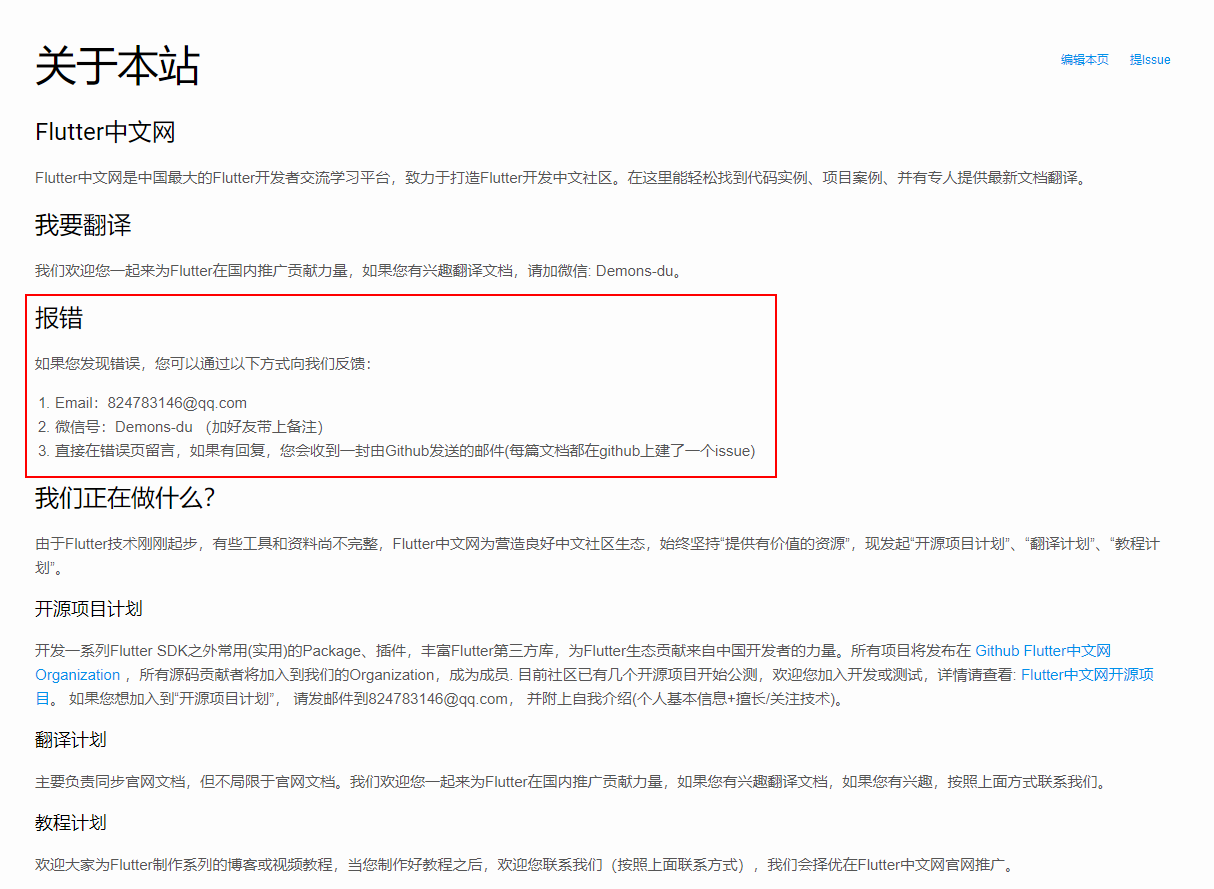
Task: Click the 翻译计划 subsection heading
Action: (68, 740)
